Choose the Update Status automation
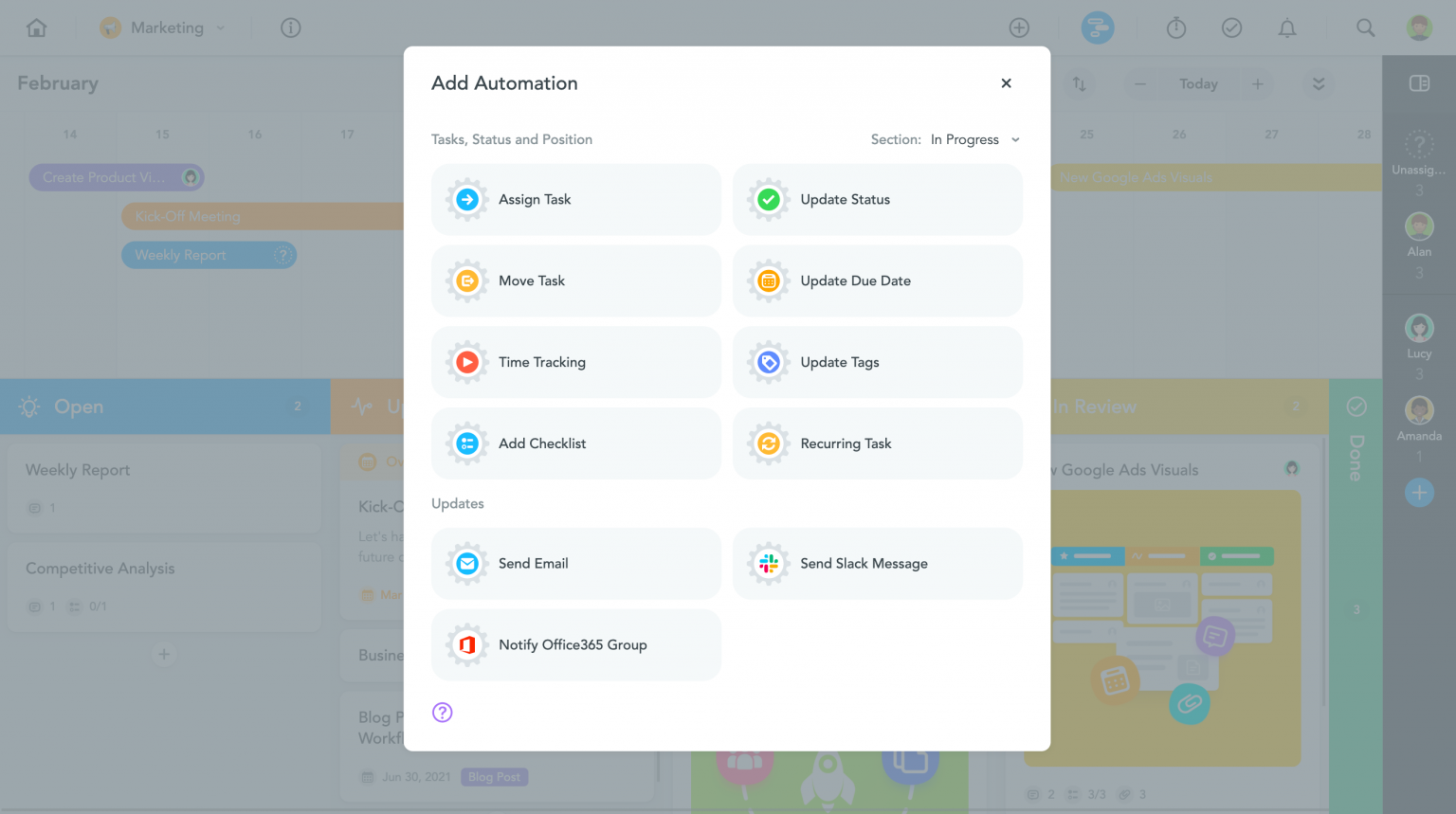Viewport: 1456px width, 814px height. 877,200
